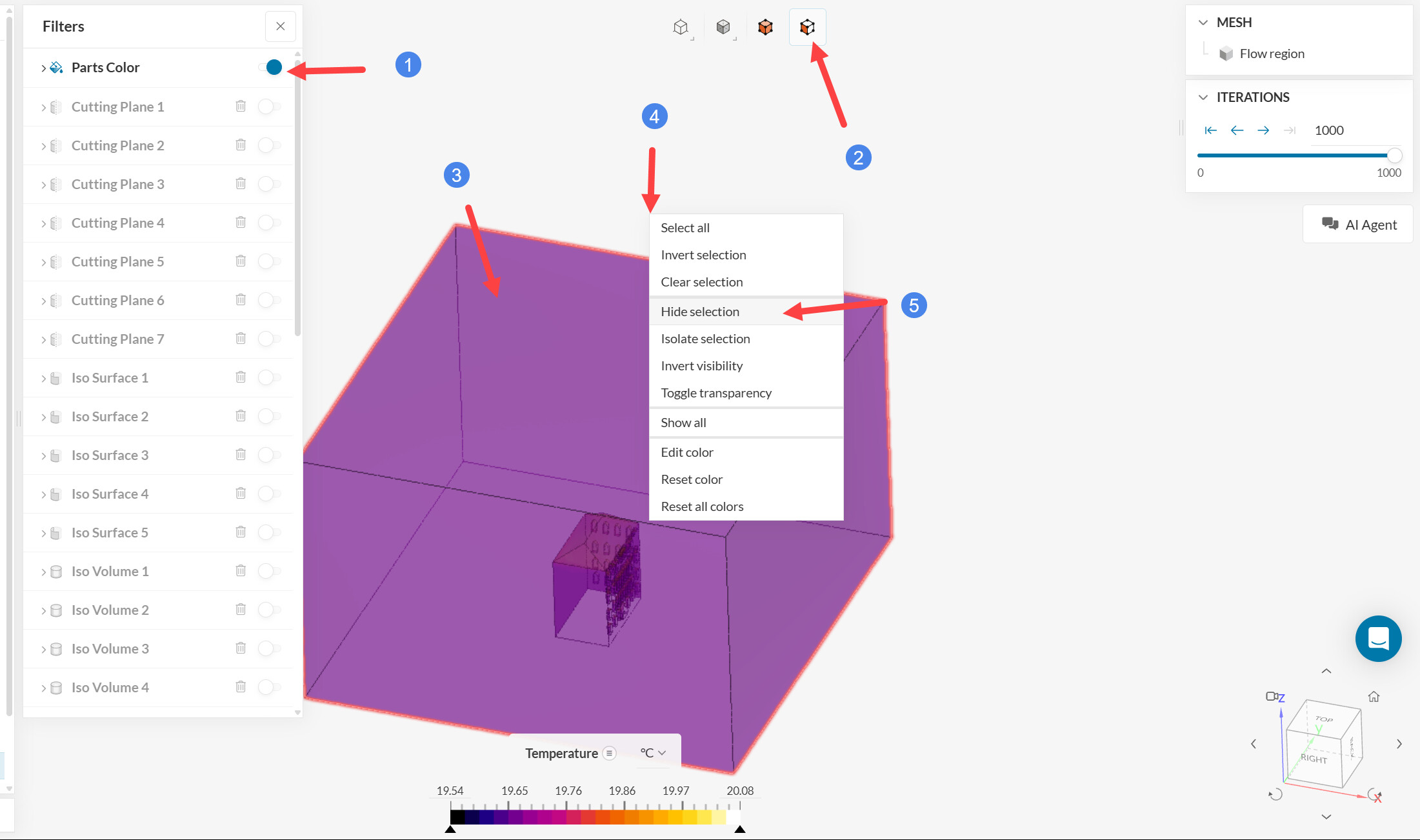Click the home view icon near orientation cube
This screenshot has width=1420, height=840.
pyautogui.click(x=1374, y=697)
